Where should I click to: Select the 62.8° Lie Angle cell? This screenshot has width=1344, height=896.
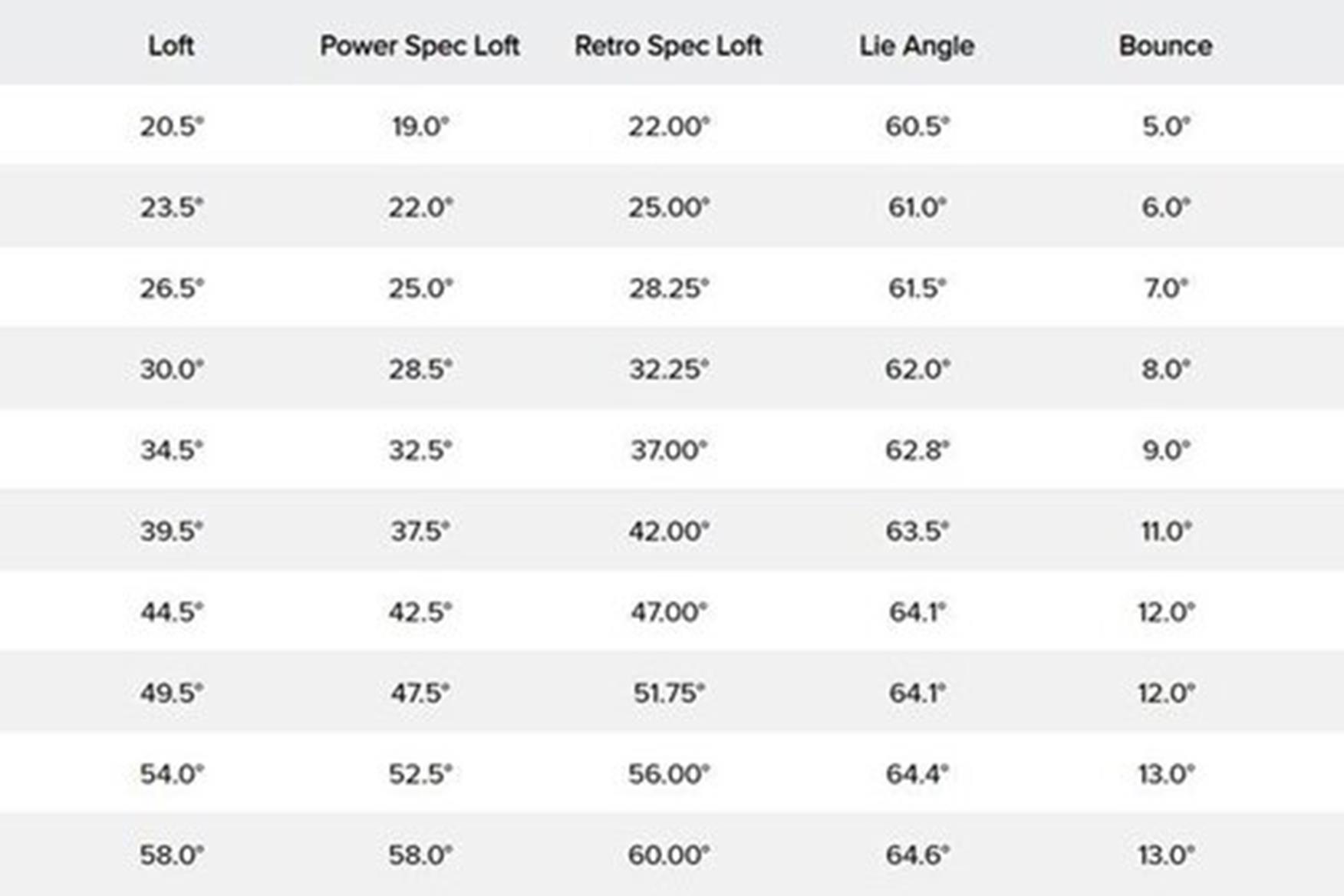click(917, 450)
